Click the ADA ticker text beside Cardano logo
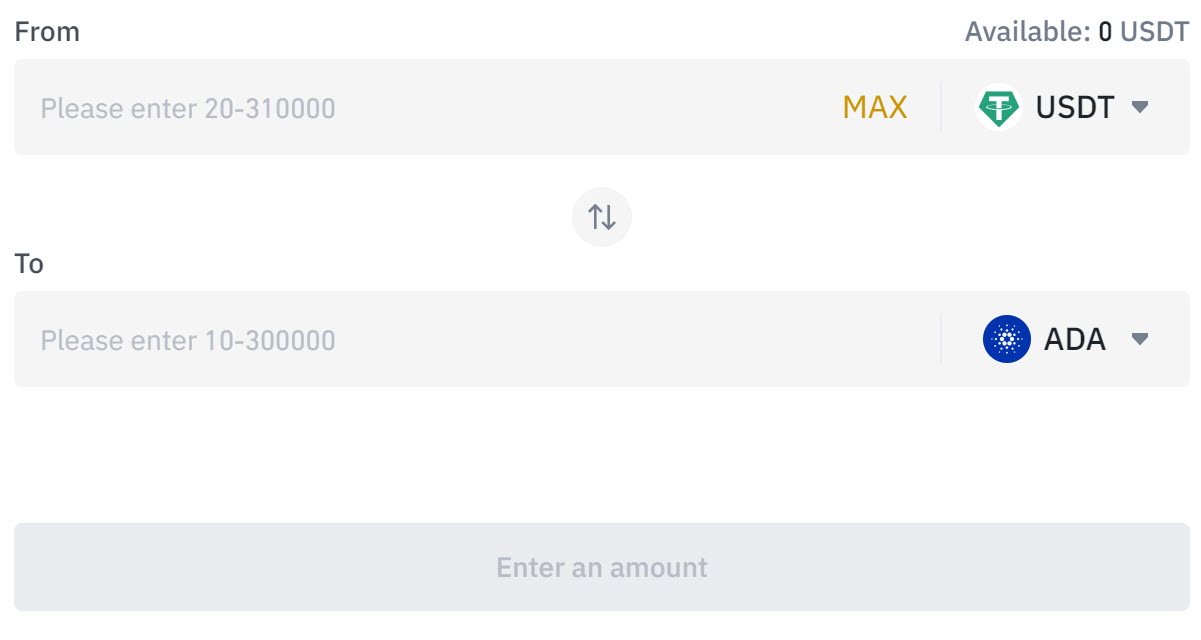1201x640 pixels. click(x=1075, y=339)
